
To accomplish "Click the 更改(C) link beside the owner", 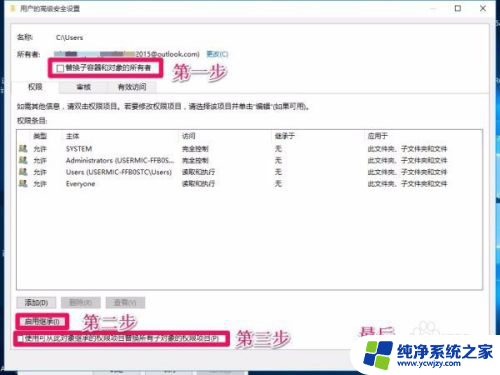I will tap(217, 54).
